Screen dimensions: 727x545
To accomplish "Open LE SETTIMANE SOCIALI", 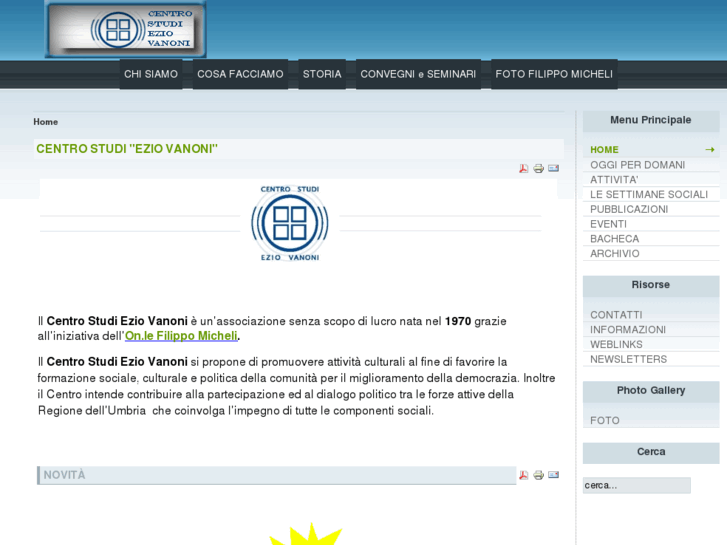I will coord(651,194).
